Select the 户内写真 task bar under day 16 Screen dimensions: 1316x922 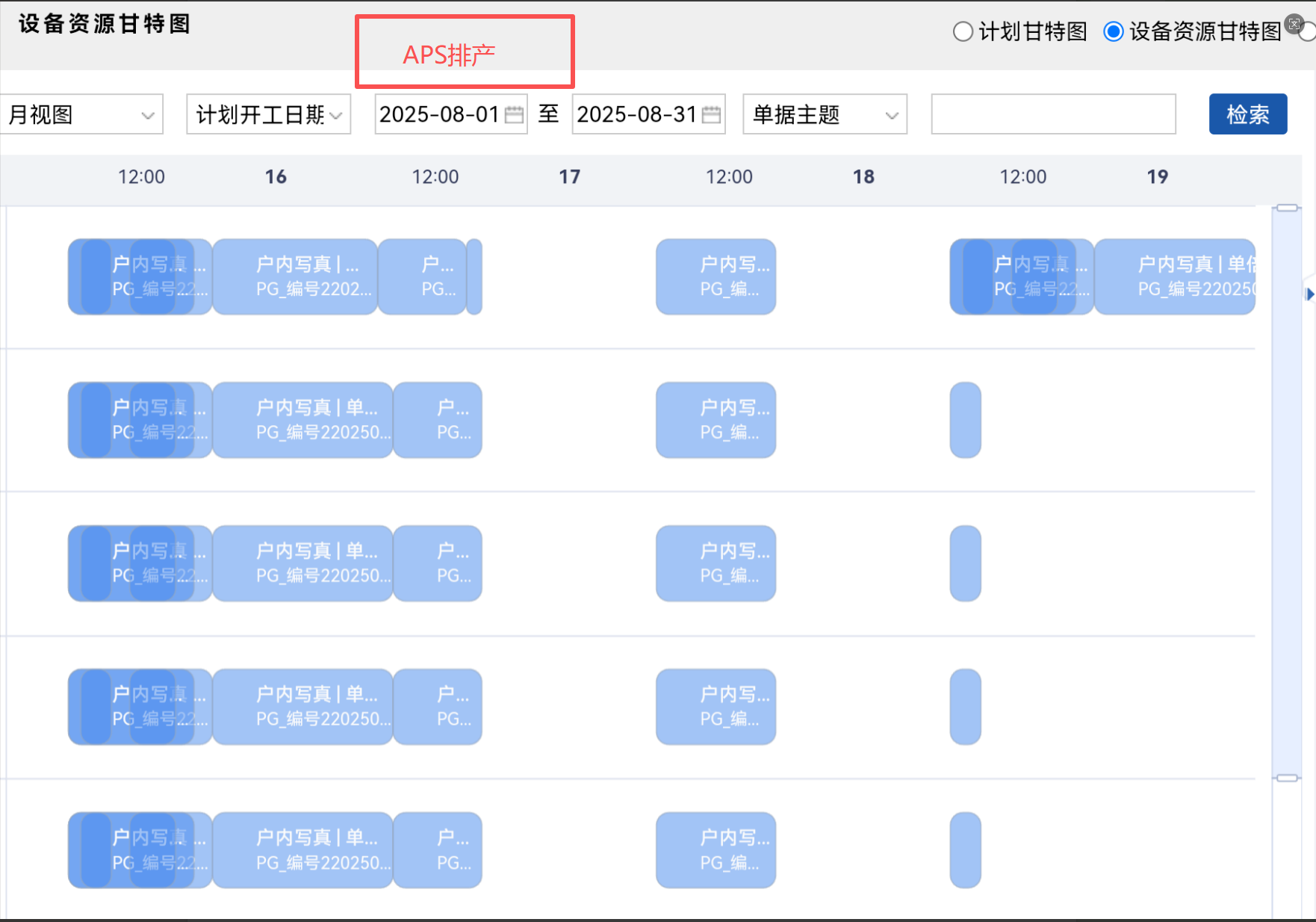pos(295,276)
